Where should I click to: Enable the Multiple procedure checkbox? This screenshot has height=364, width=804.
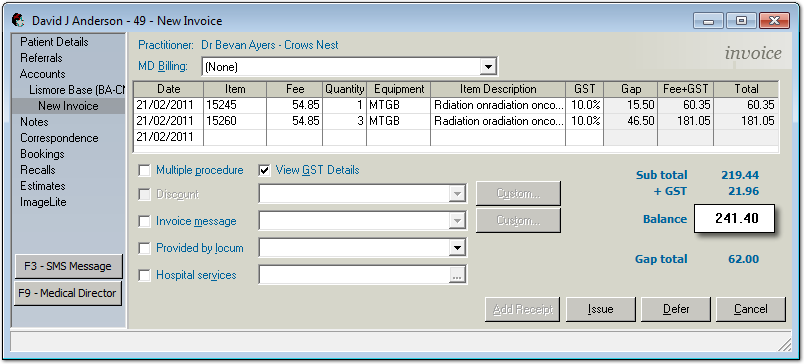[145, 170]
